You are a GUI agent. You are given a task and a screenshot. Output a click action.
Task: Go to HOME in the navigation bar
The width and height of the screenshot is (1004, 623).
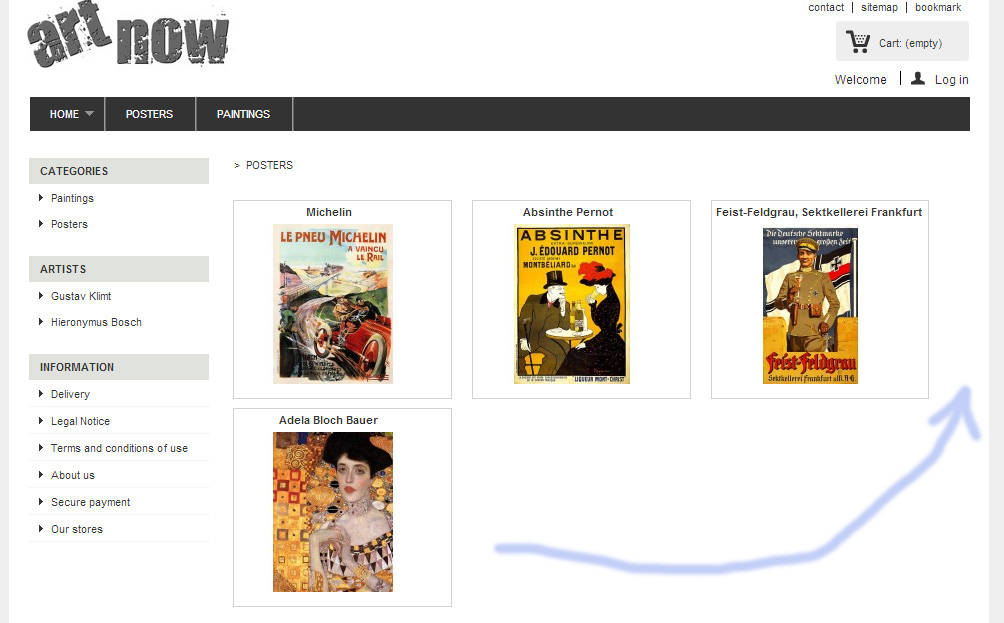(x=64, y=114)
